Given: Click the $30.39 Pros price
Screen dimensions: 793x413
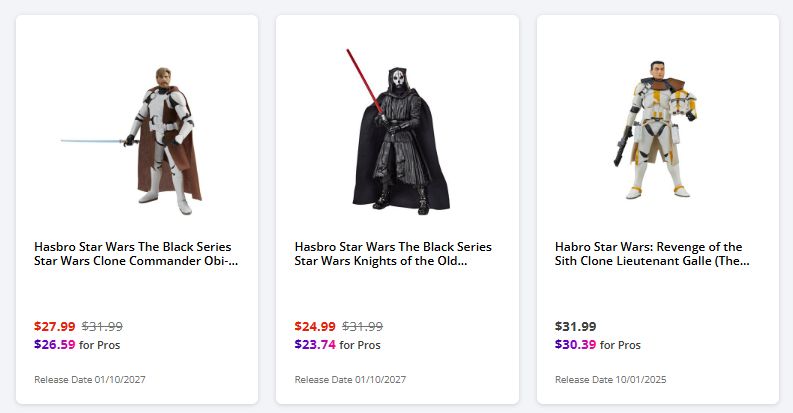Looking at the screenshot, I should tap(575, 345).
